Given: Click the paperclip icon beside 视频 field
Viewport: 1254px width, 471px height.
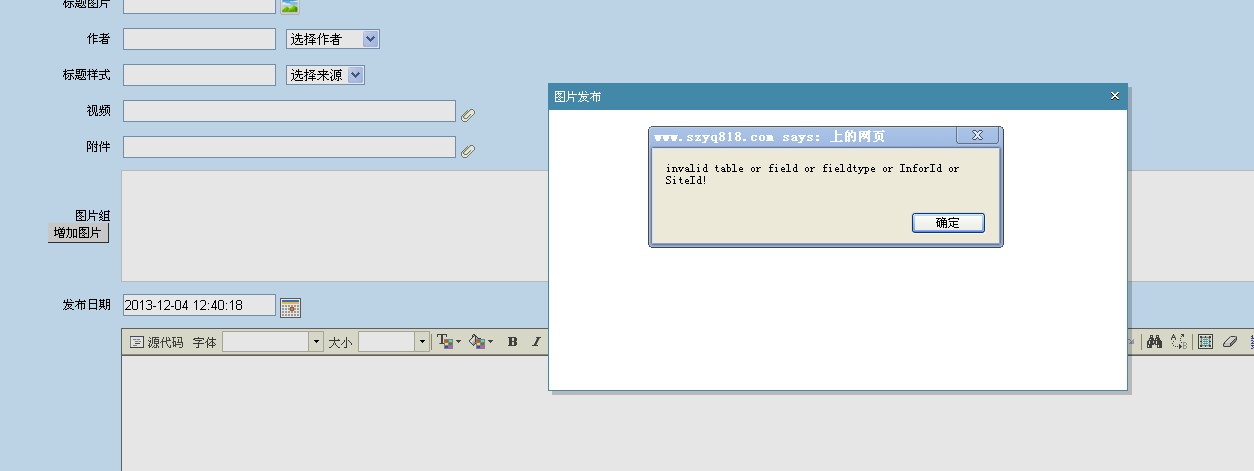Looking at the screenshot, I should pos(467,114).
